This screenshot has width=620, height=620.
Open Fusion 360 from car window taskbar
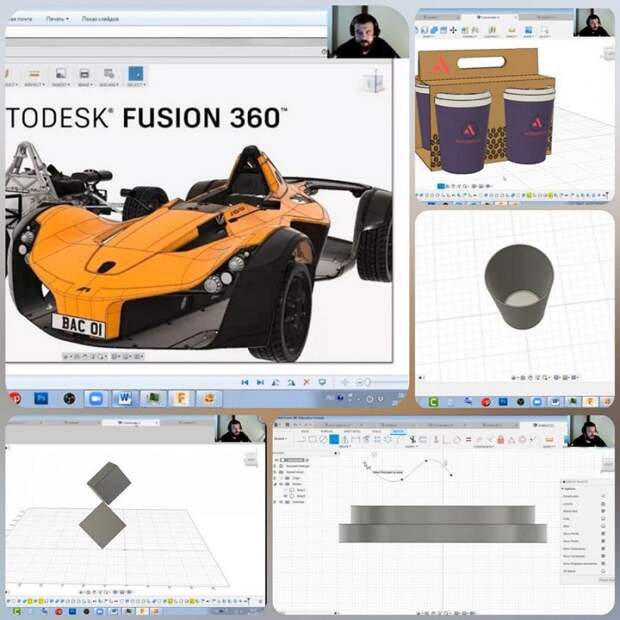tap(181, 398)
